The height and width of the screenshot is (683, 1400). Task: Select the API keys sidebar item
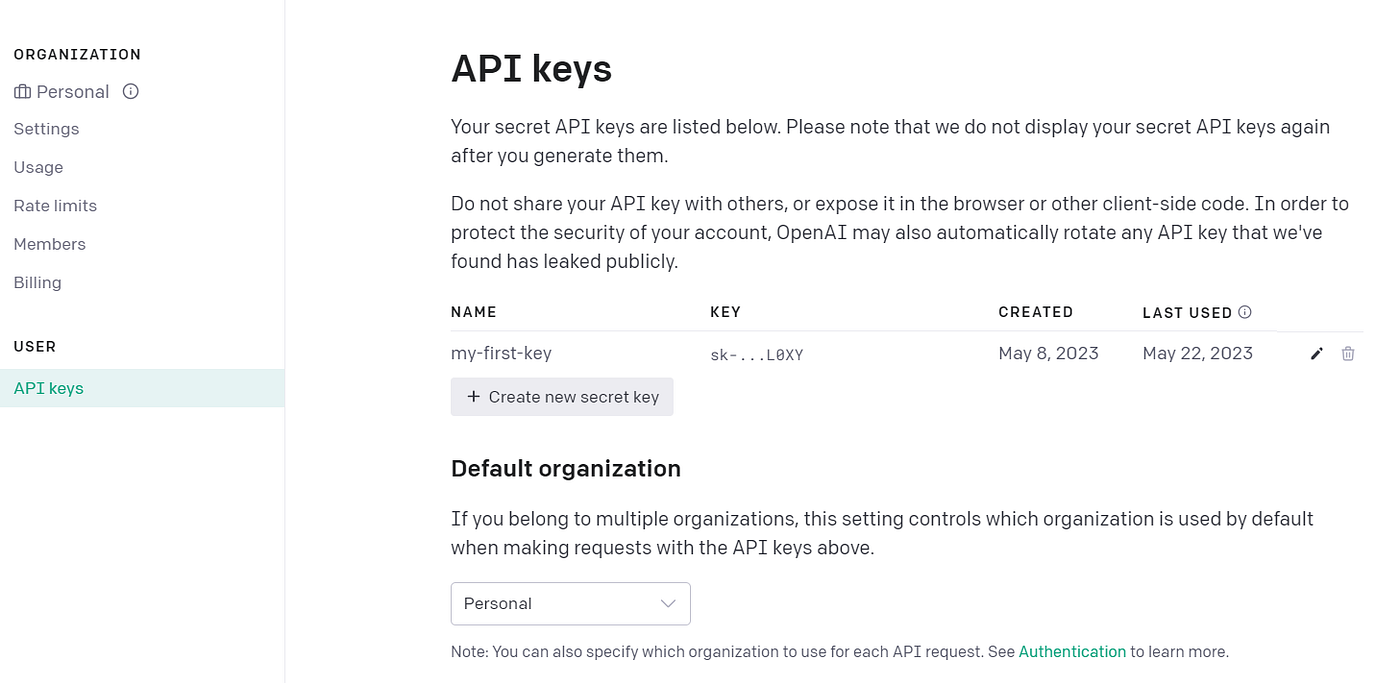[49, 388]
